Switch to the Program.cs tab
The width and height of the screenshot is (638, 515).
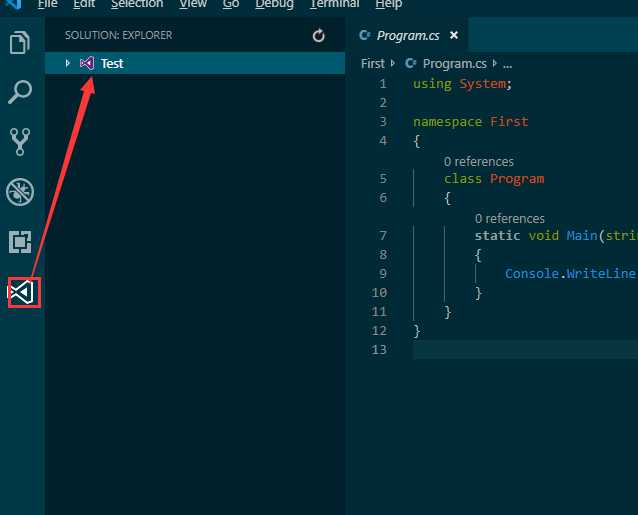[408, 36]
